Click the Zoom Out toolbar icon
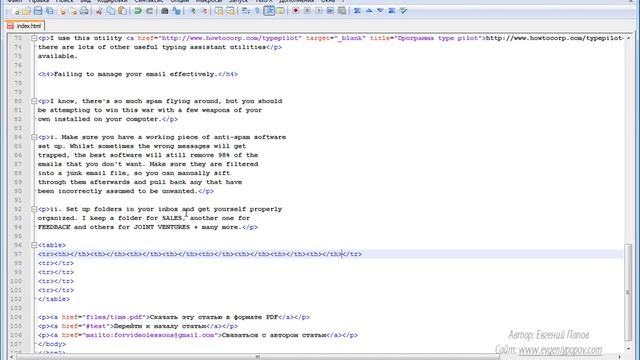This screenshot has width=640, height=360. (x=204, y=11)
